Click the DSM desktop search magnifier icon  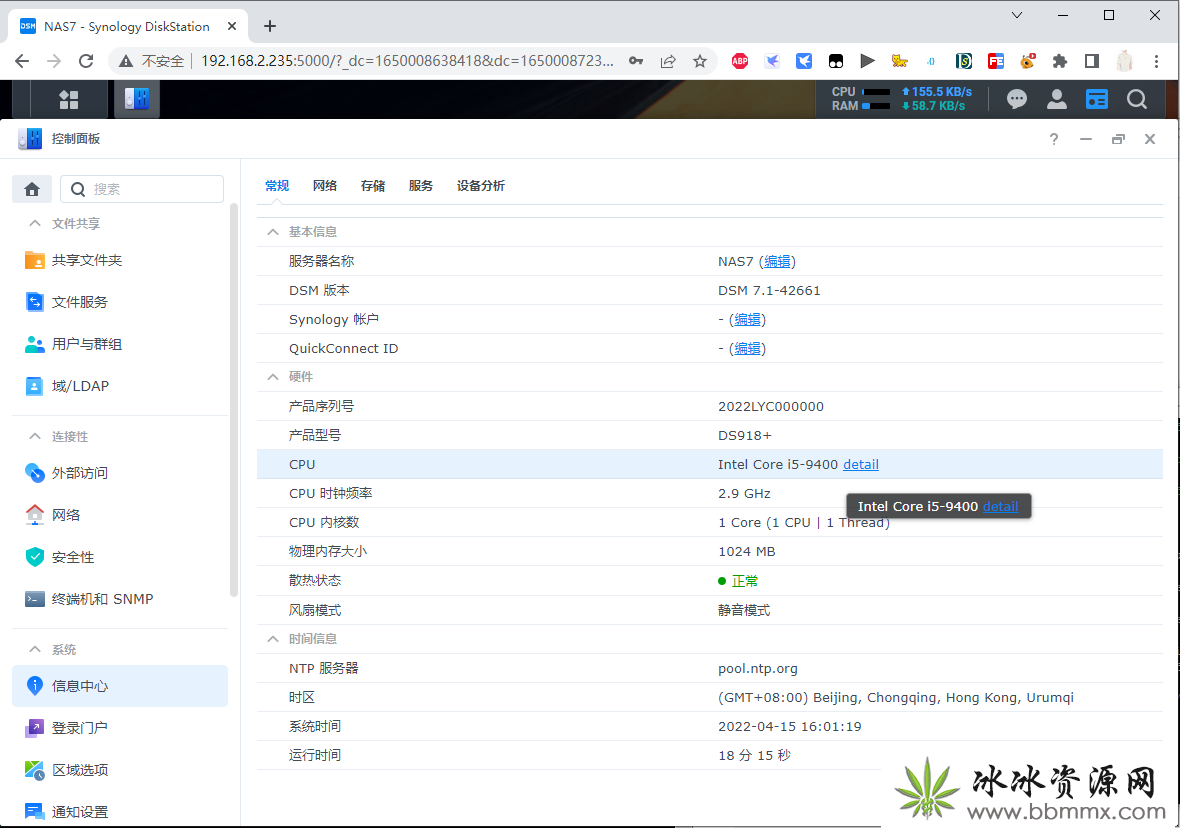1137,99
